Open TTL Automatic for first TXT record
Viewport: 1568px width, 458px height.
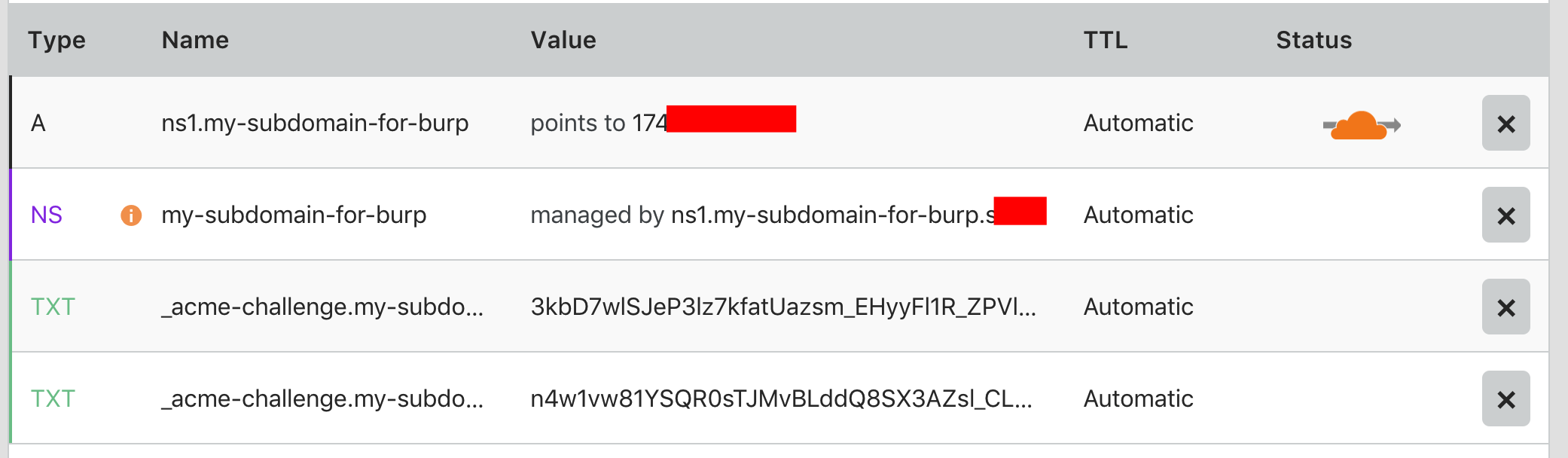tap(1138, 307)
